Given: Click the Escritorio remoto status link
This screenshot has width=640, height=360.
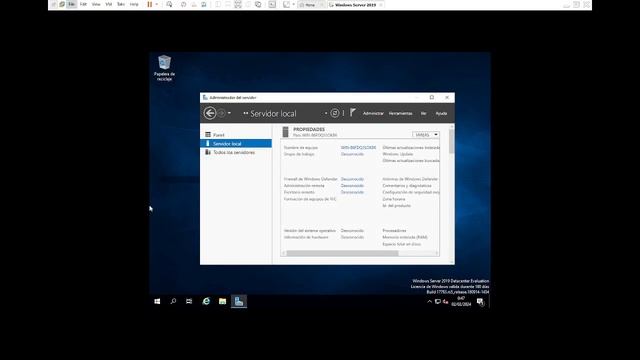Looking at the screenshot, I should [352, 192].
